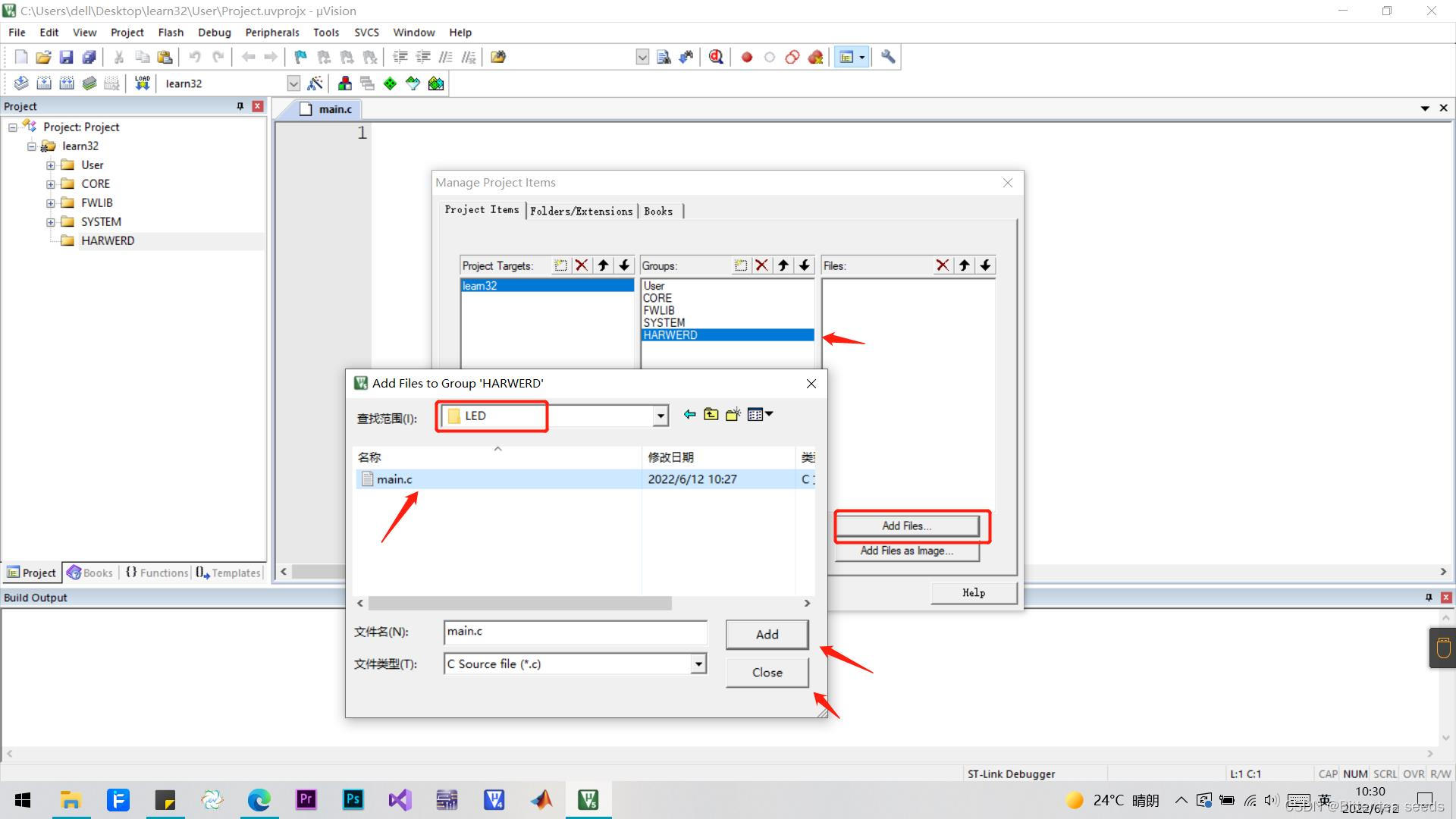
Task: Open Options for Target wand icon
Action: click(x=315, y=83)
